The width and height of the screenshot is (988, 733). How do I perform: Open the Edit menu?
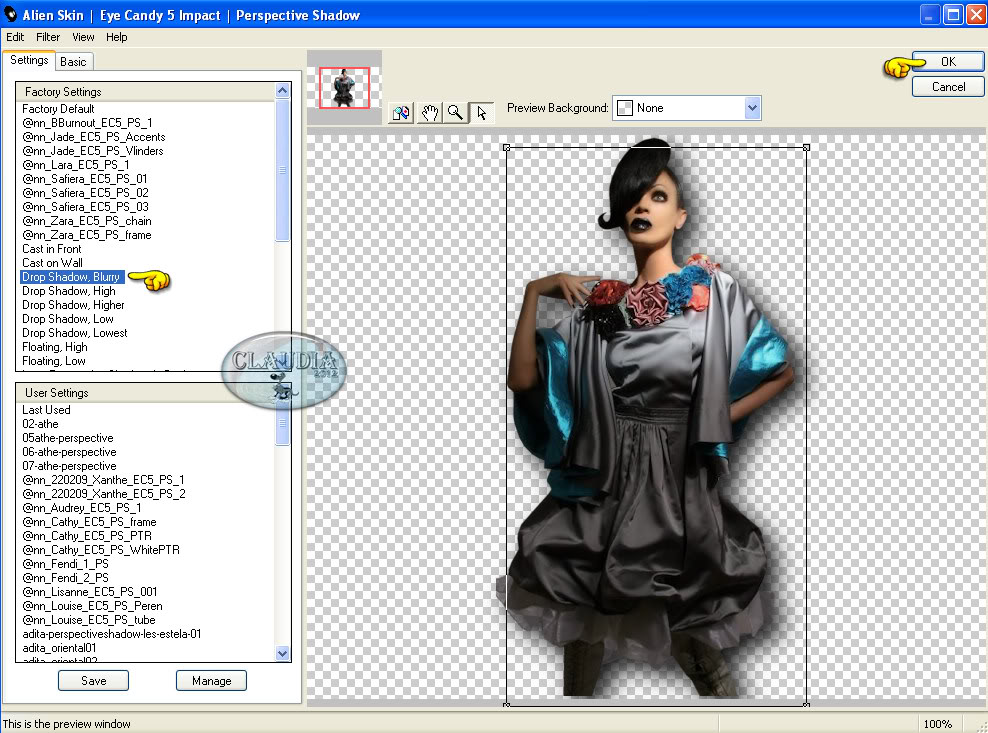[x=15, y=37]
